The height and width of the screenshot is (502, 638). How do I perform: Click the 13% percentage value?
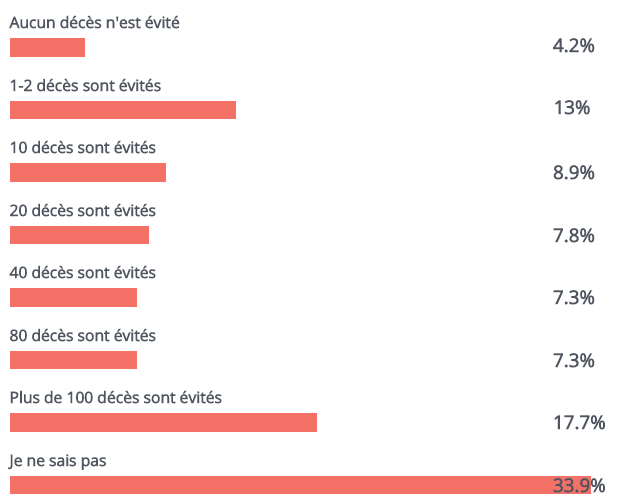pyautogui.click(x=572, y=108)
